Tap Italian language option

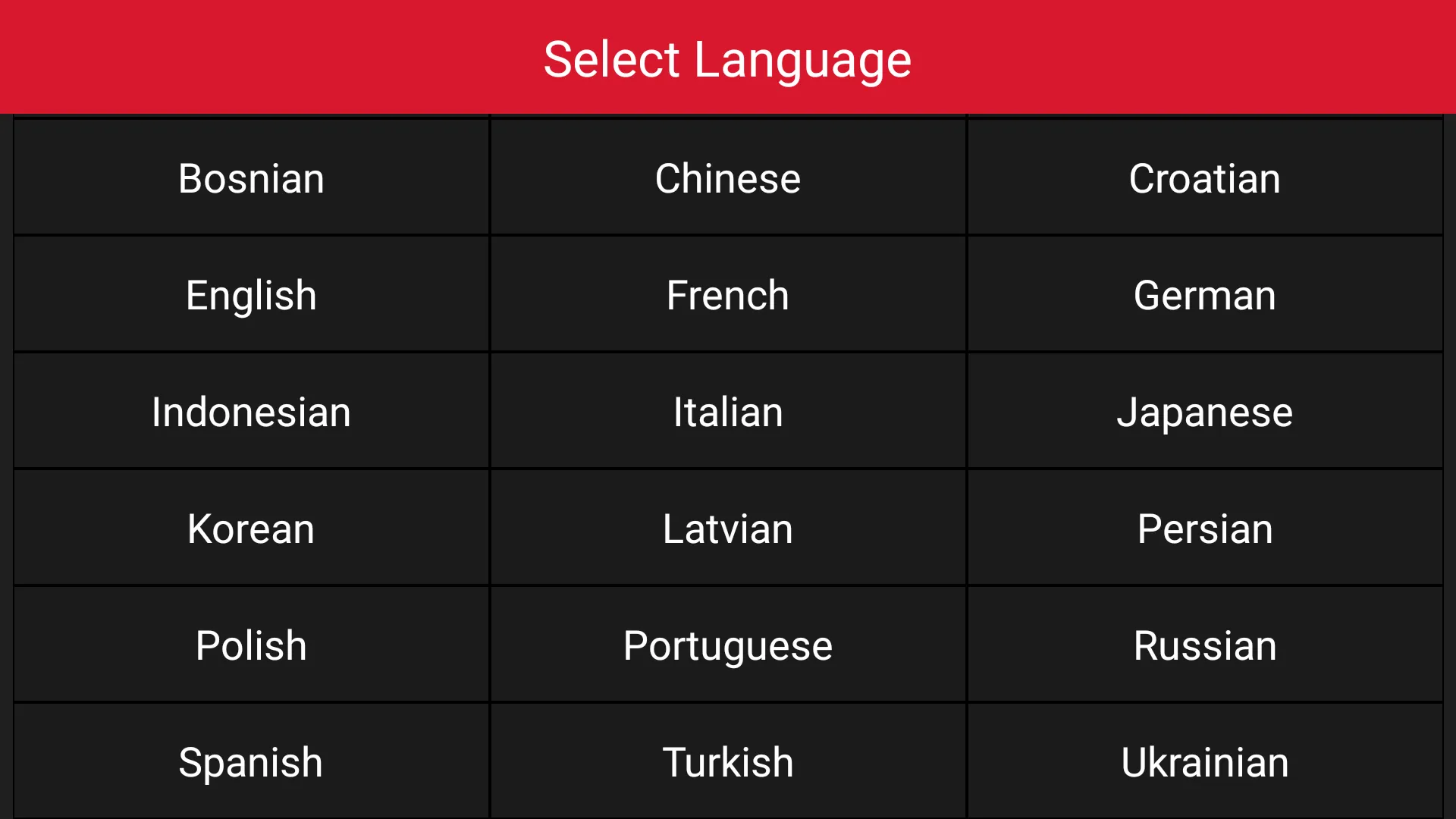727,411
